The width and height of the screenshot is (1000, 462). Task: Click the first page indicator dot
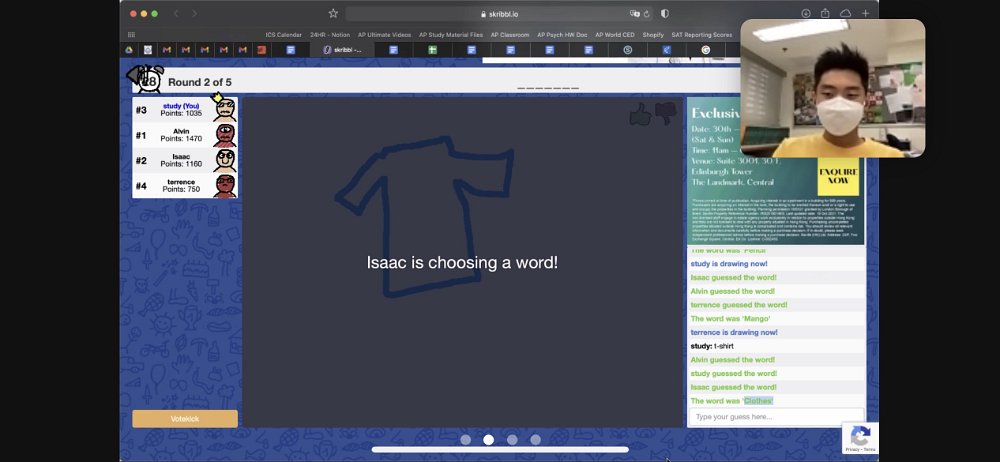point(466,440)
